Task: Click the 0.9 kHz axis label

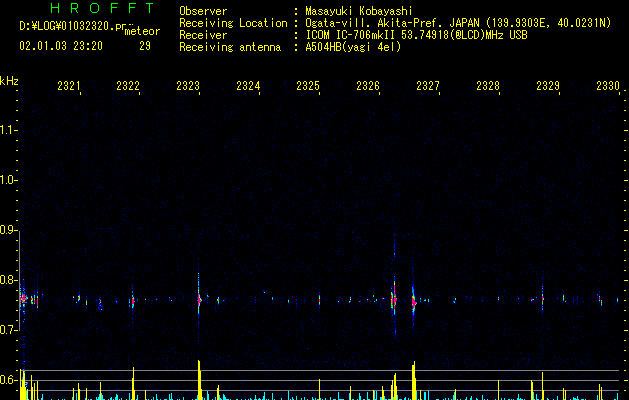Action: point(8,230)
